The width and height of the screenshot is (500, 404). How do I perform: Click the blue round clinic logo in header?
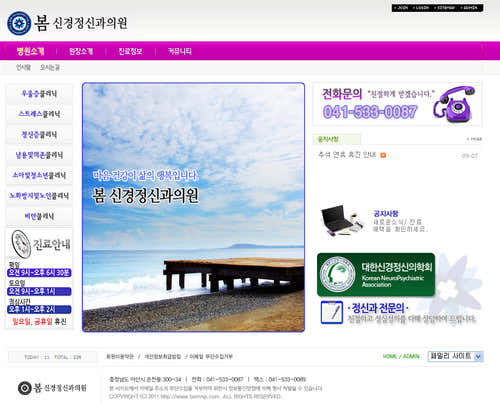[19, 23]
